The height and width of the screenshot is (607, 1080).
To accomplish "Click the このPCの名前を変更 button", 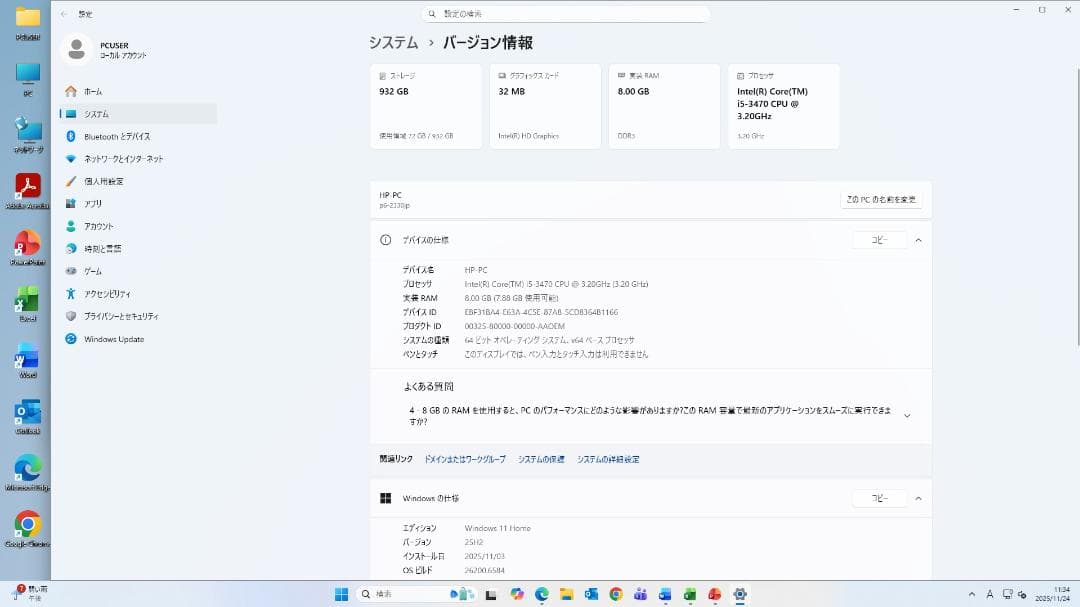I will [x=880, y=199].
